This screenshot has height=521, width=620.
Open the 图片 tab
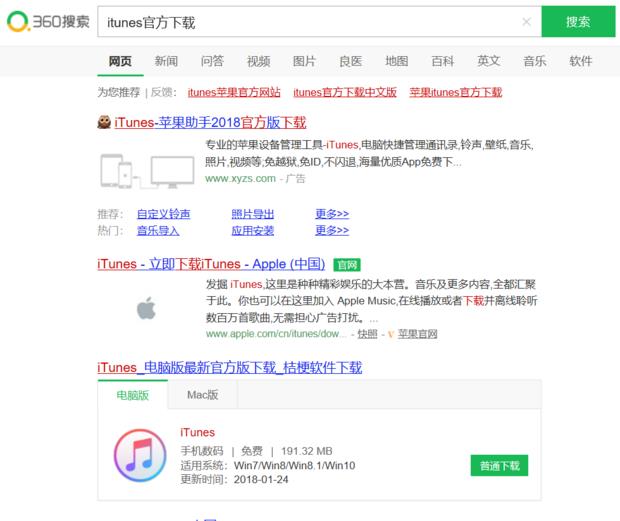pyautogui.click(x=304, y=61)
